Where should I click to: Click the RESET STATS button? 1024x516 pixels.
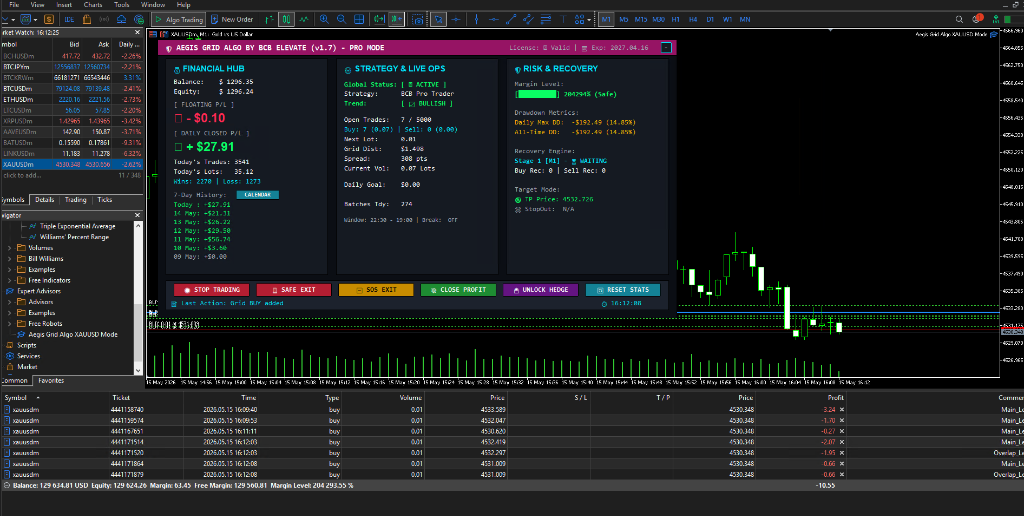point(623,290)
